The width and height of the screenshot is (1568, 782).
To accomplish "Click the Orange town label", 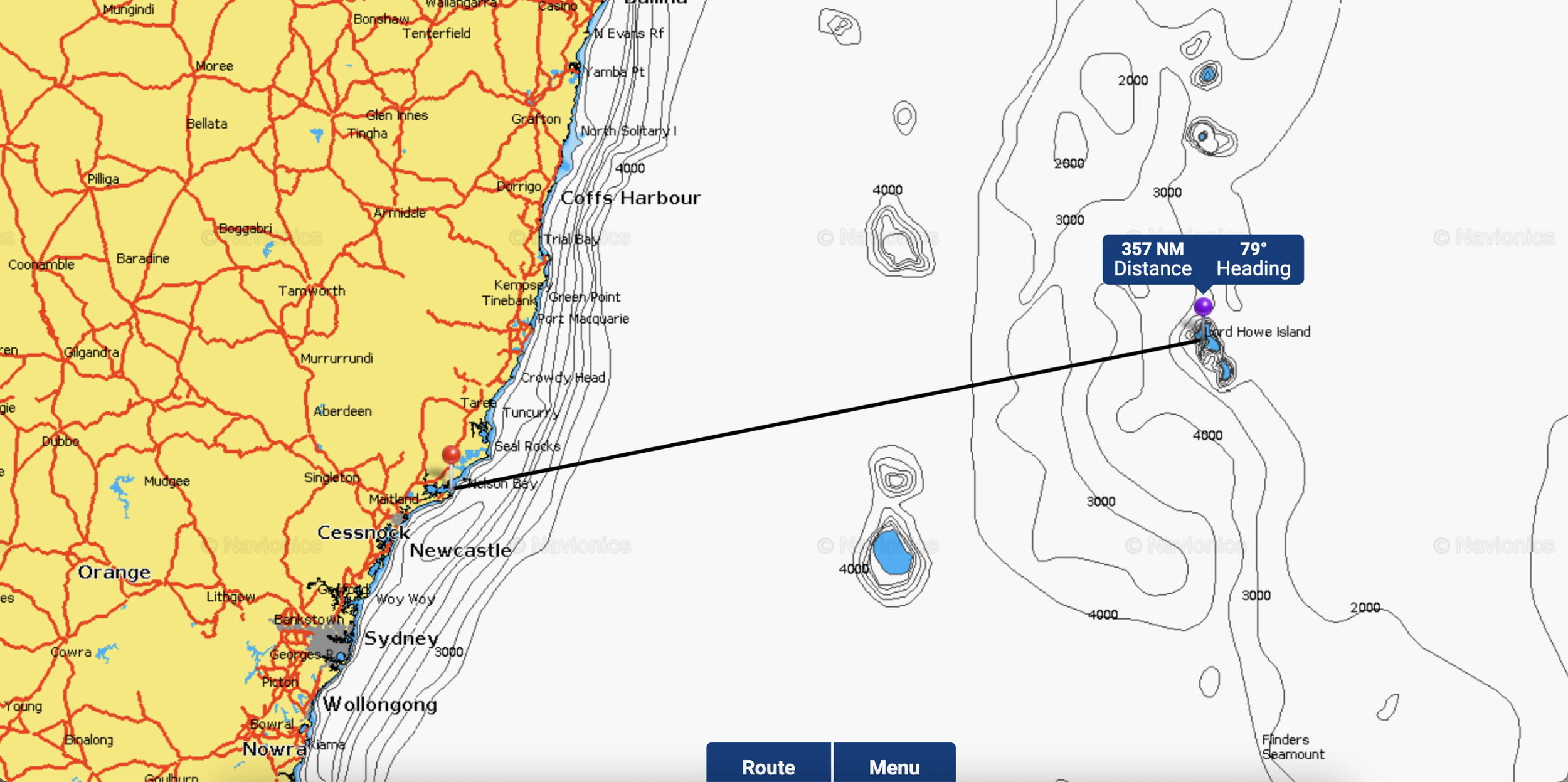I will click(114, 572).
